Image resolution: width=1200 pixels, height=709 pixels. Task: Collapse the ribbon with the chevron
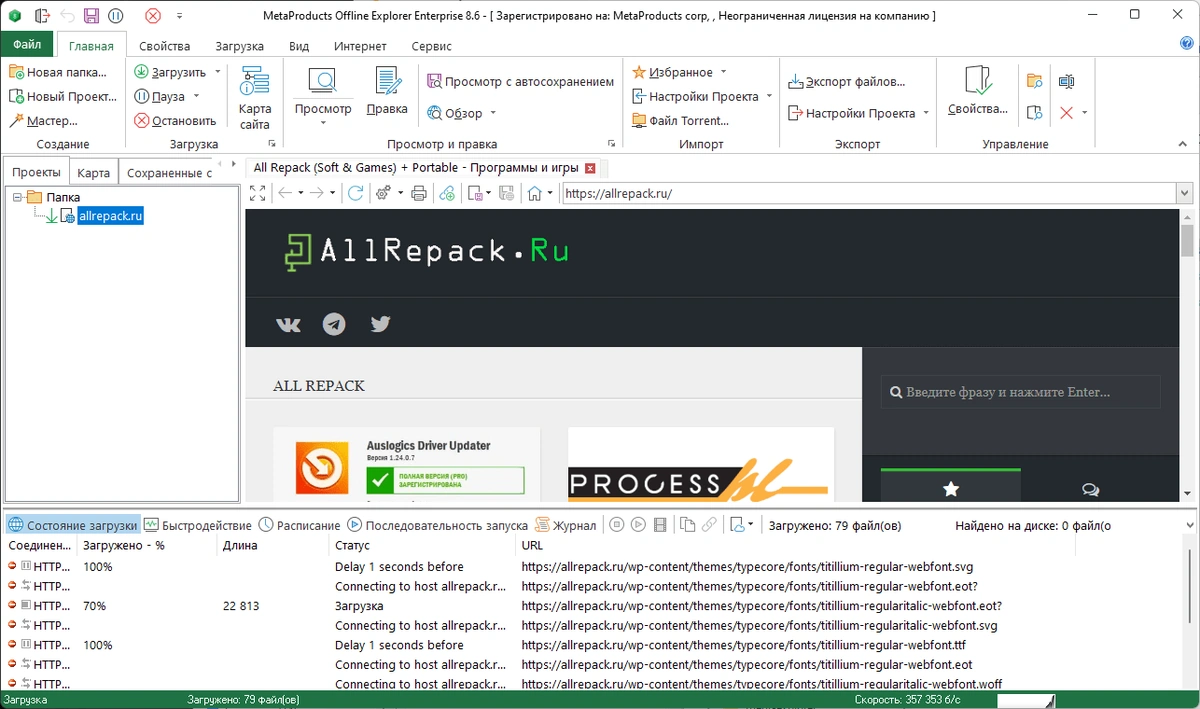[1184, 144]
